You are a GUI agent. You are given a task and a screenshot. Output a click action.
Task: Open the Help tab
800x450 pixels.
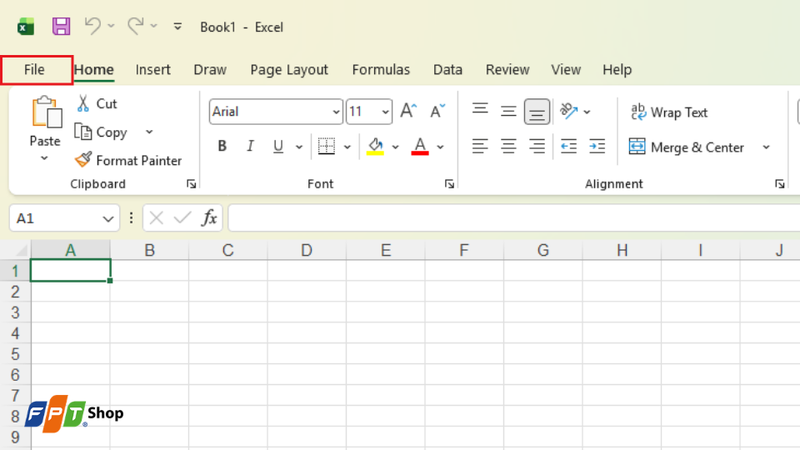pyautogui.click(x=617, y=70)
